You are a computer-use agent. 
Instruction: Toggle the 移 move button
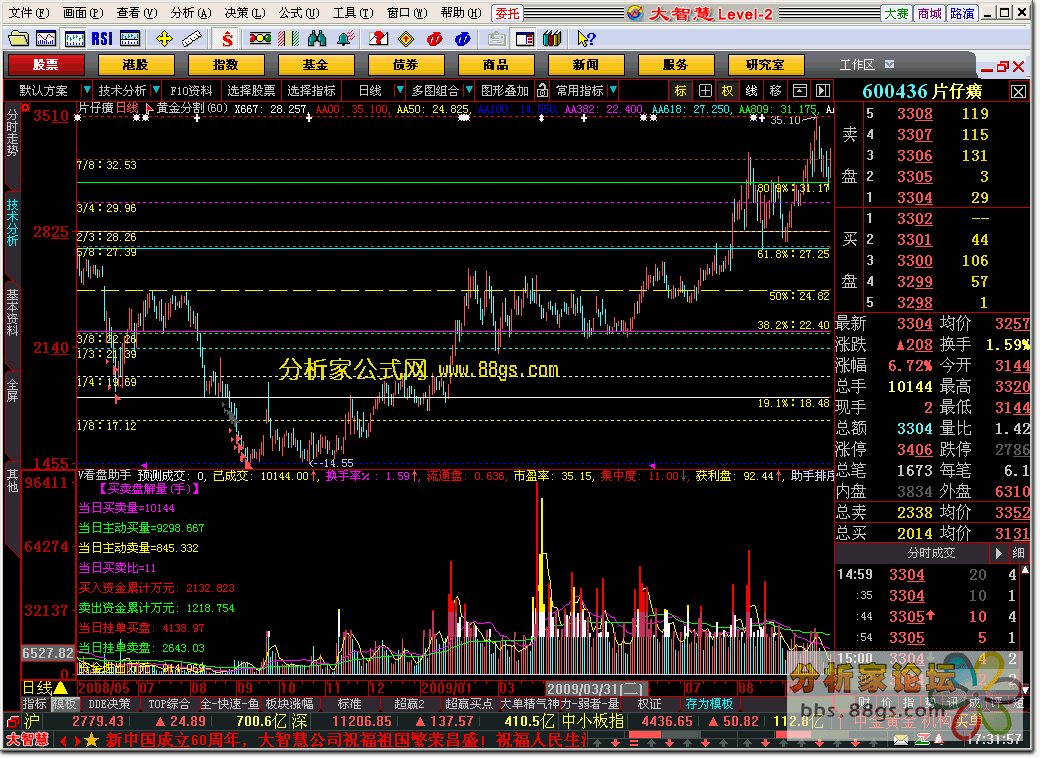[775, 91]
